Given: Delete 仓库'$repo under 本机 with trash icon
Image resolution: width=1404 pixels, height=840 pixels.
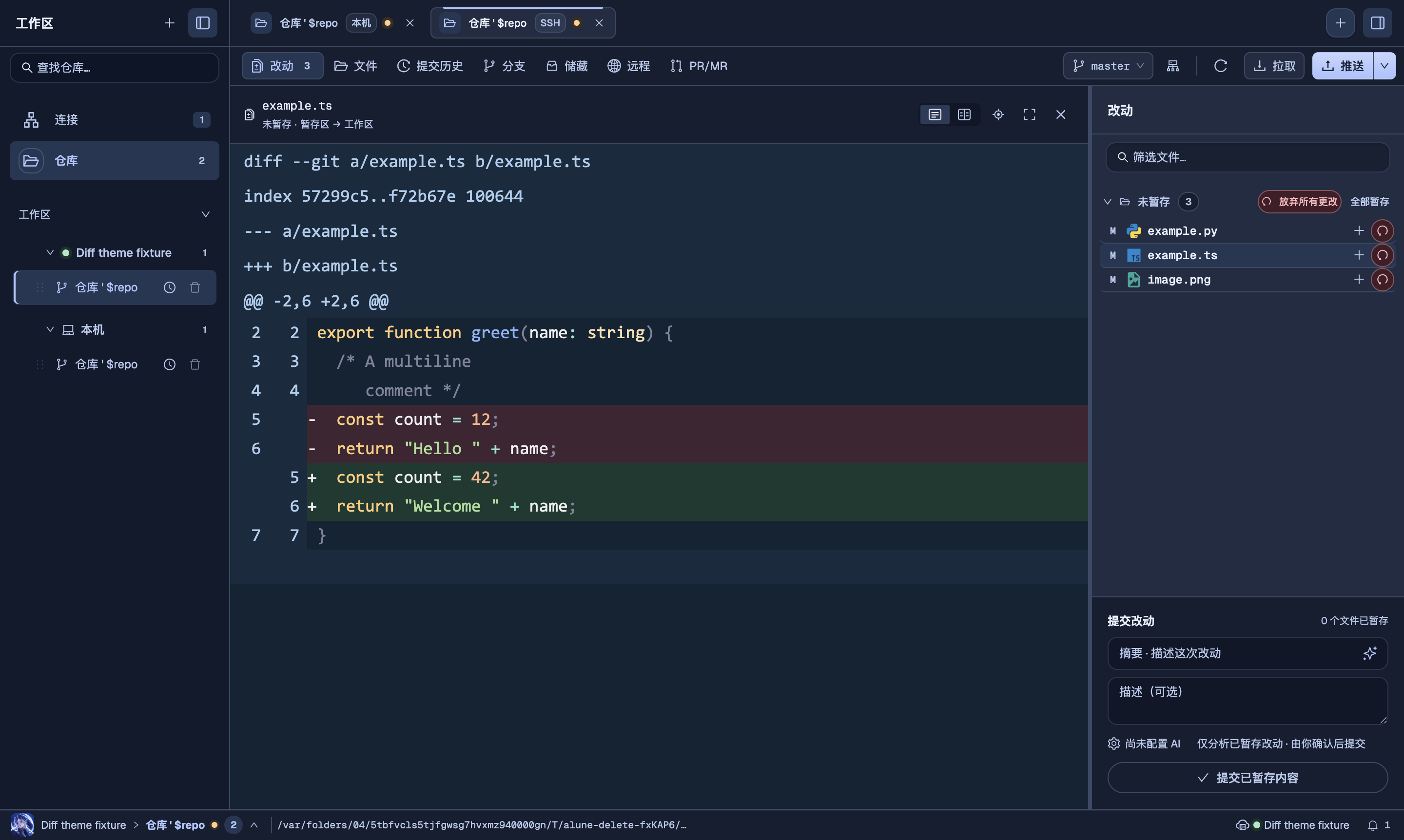Looking at the screenshot, I should 195,364.
